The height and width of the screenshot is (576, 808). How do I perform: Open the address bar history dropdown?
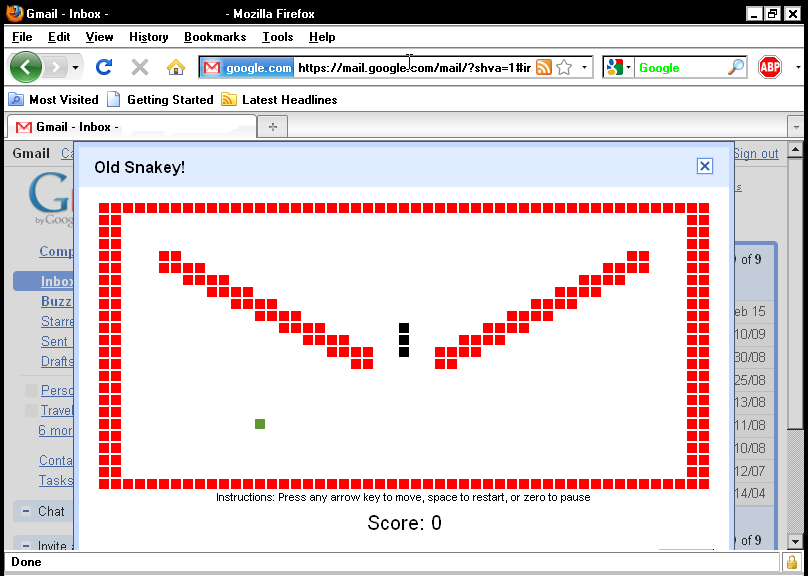point(585,67)
